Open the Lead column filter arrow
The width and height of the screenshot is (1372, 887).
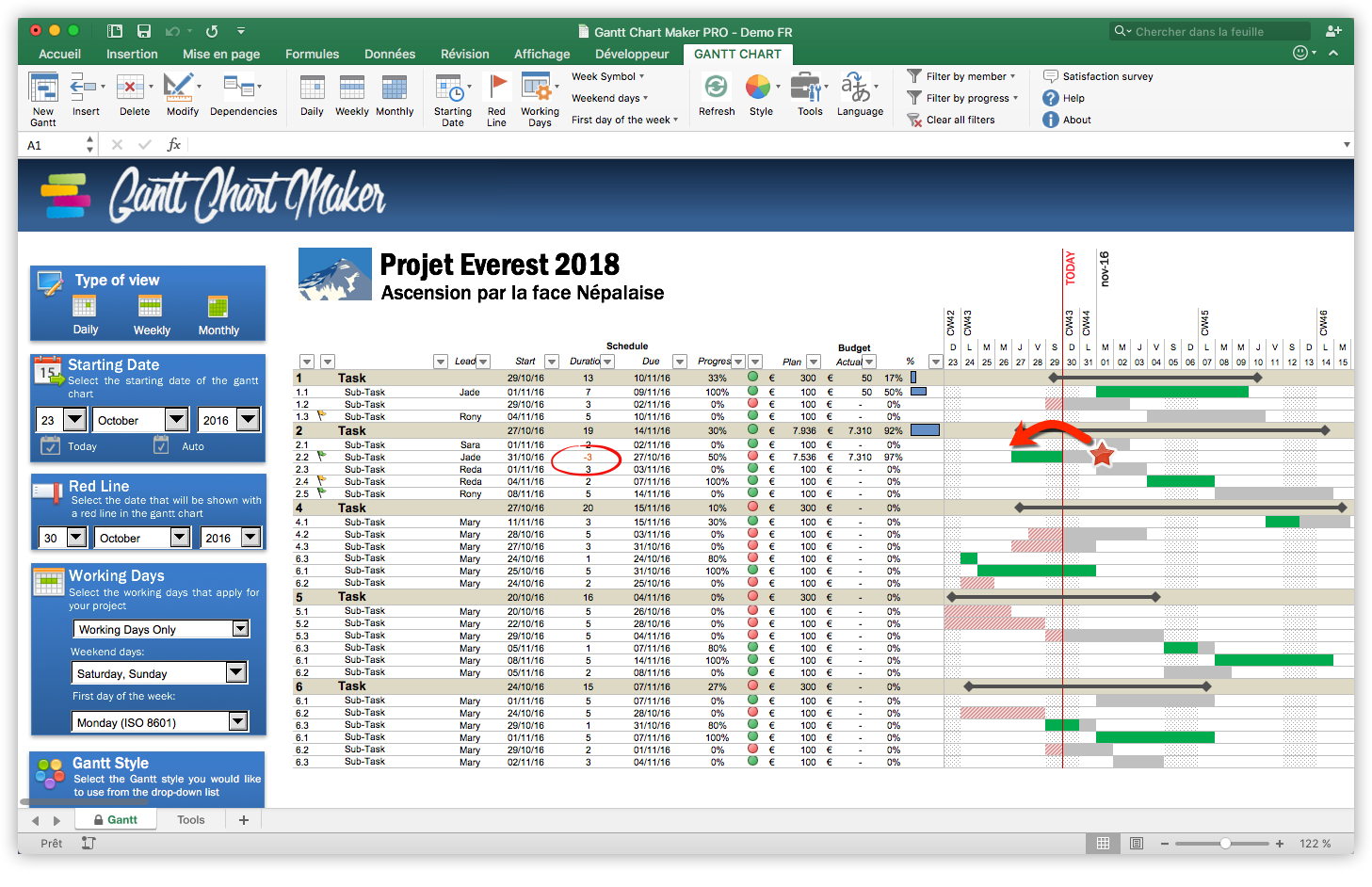point(483,362)
